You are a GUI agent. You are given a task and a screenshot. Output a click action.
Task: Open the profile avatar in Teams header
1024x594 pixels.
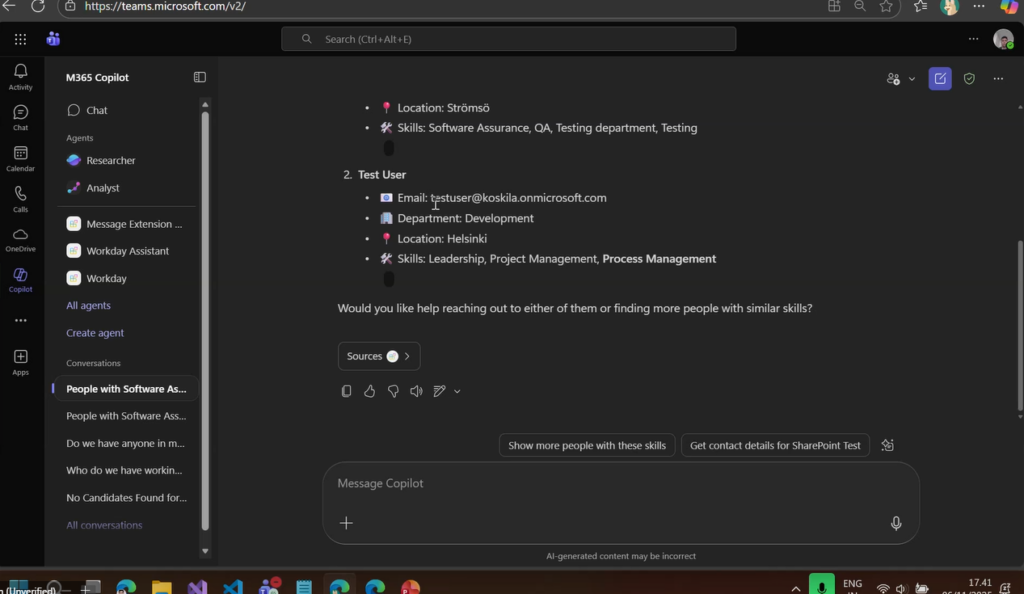pyautogui.click(x=1003, y=39)
